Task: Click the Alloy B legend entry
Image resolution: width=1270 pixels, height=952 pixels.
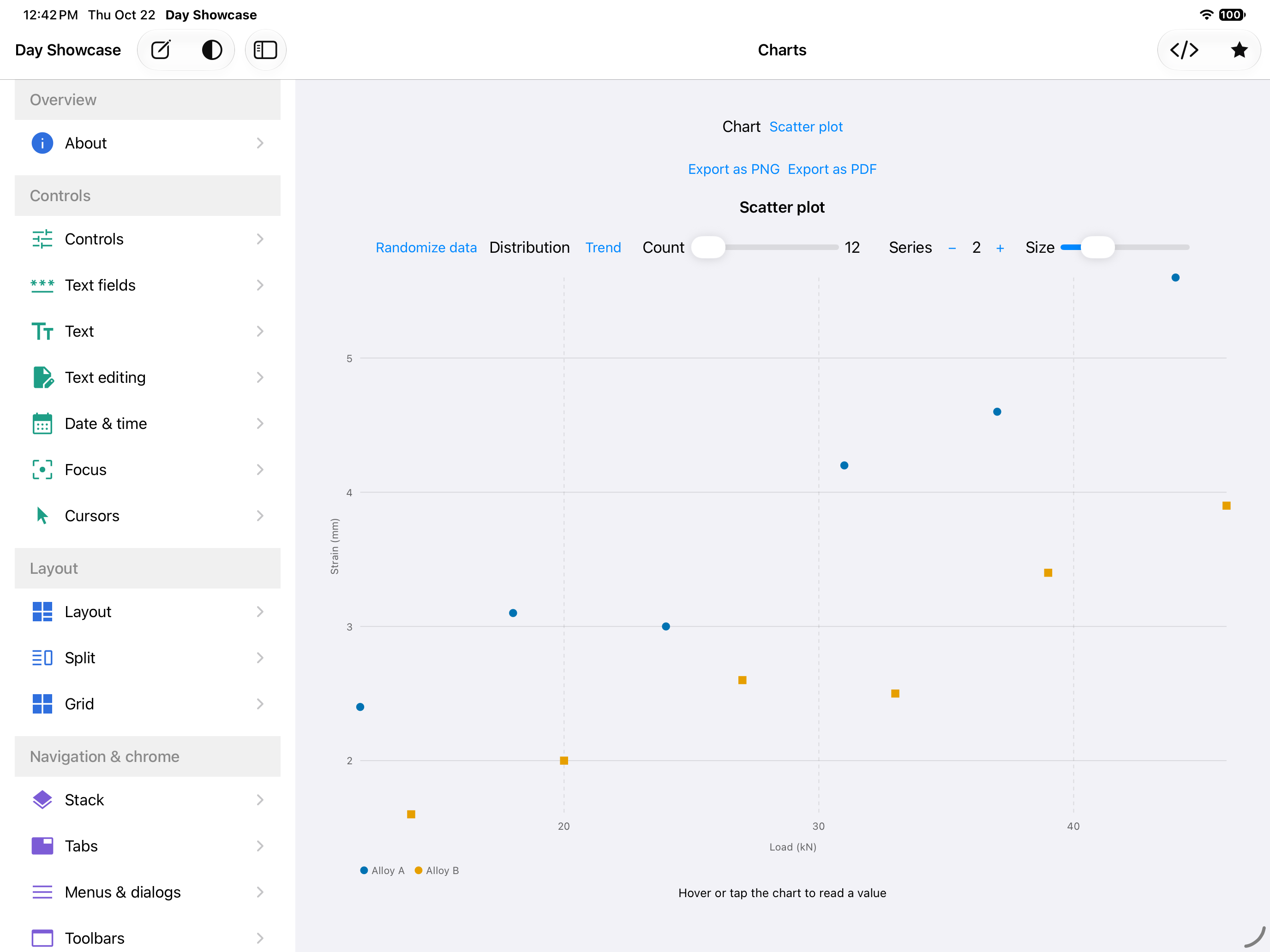Action: point(437,870)
